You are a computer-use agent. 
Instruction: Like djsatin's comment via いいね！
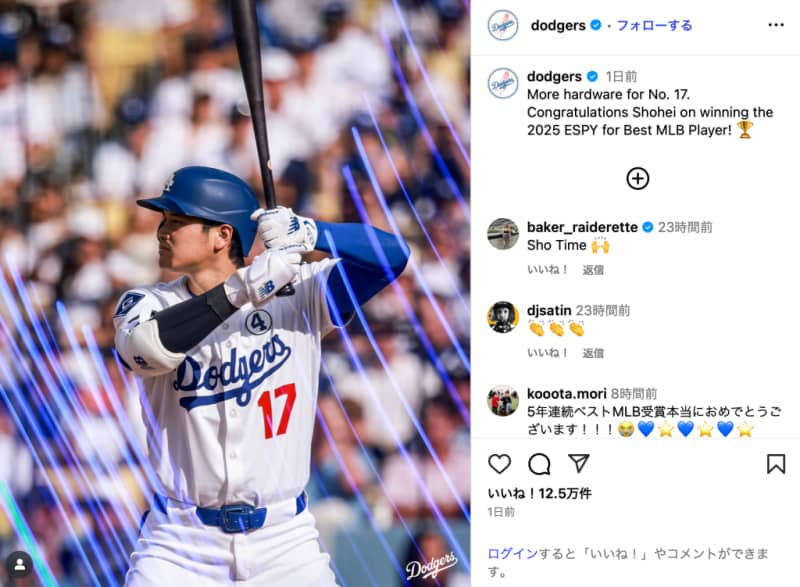(547, 352)
